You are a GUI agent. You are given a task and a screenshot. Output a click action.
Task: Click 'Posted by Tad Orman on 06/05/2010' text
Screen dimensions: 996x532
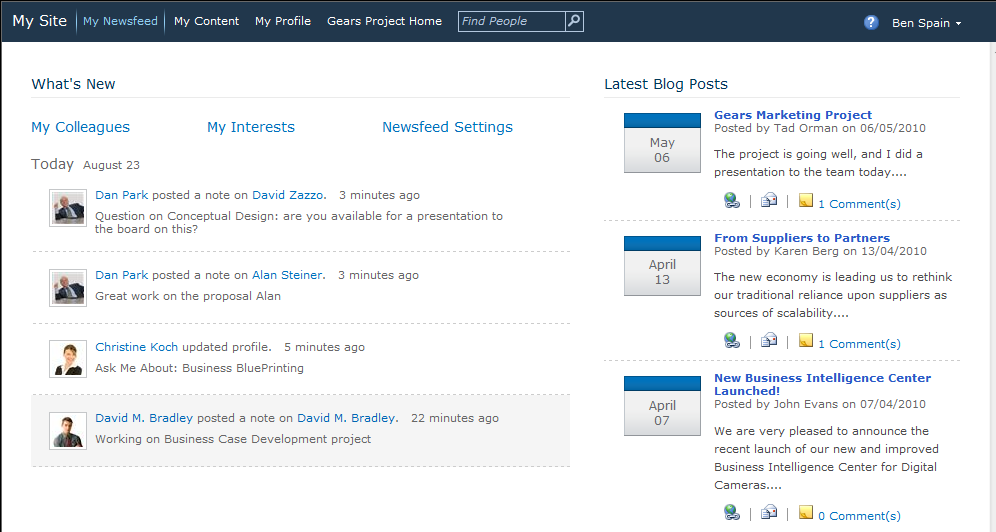(x=819, y=128)
